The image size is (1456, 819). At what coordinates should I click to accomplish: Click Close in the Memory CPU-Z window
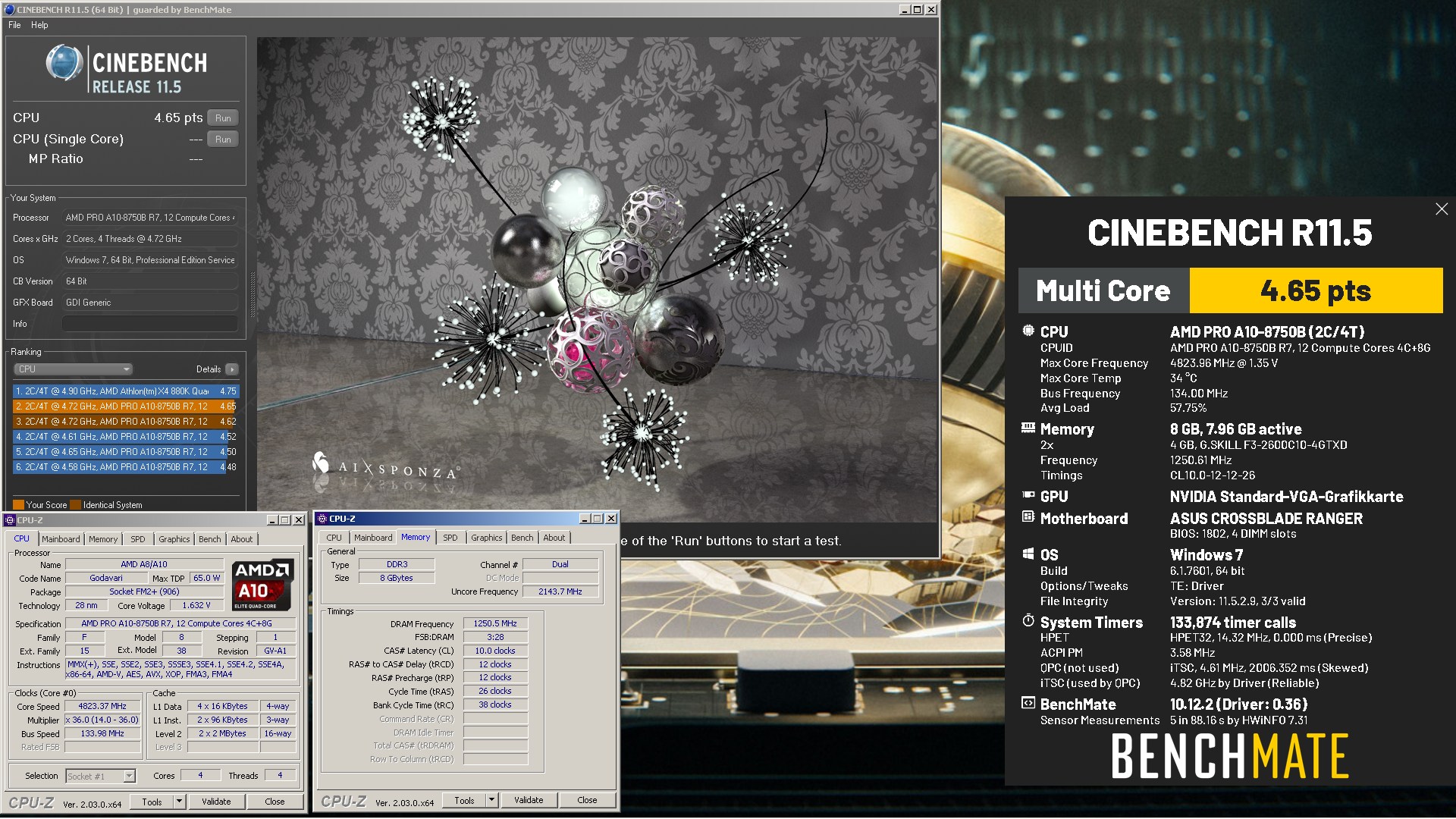[x=587, y=800]
